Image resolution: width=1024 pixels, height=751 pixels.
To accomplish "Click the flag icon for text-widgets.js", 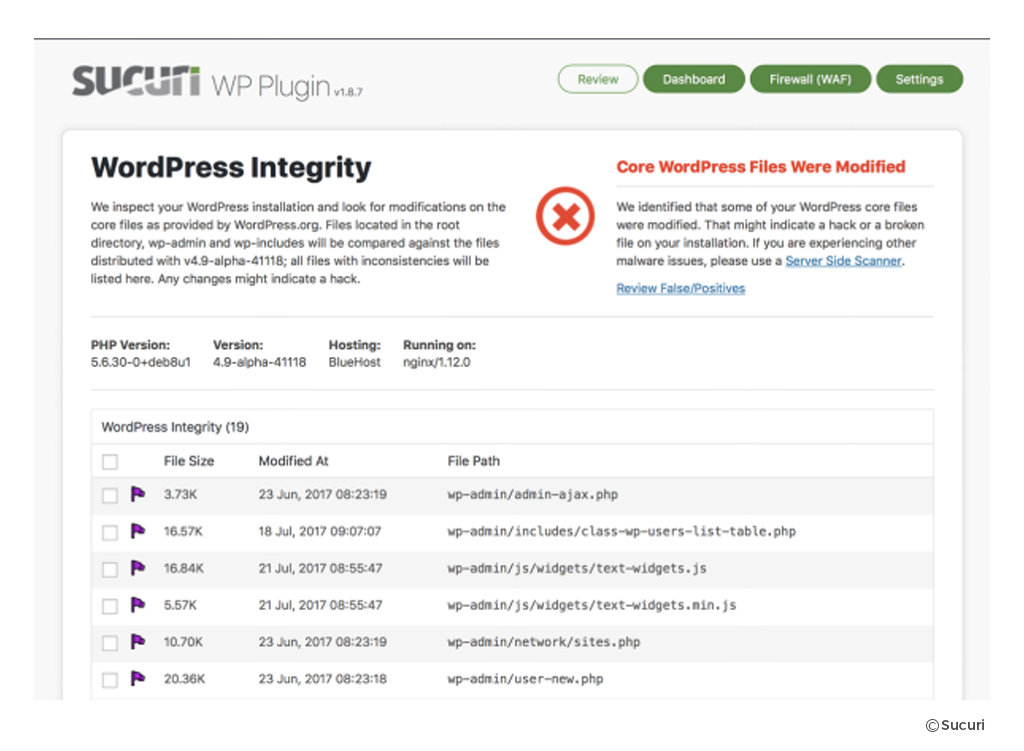I will click(x=138, y=568).
